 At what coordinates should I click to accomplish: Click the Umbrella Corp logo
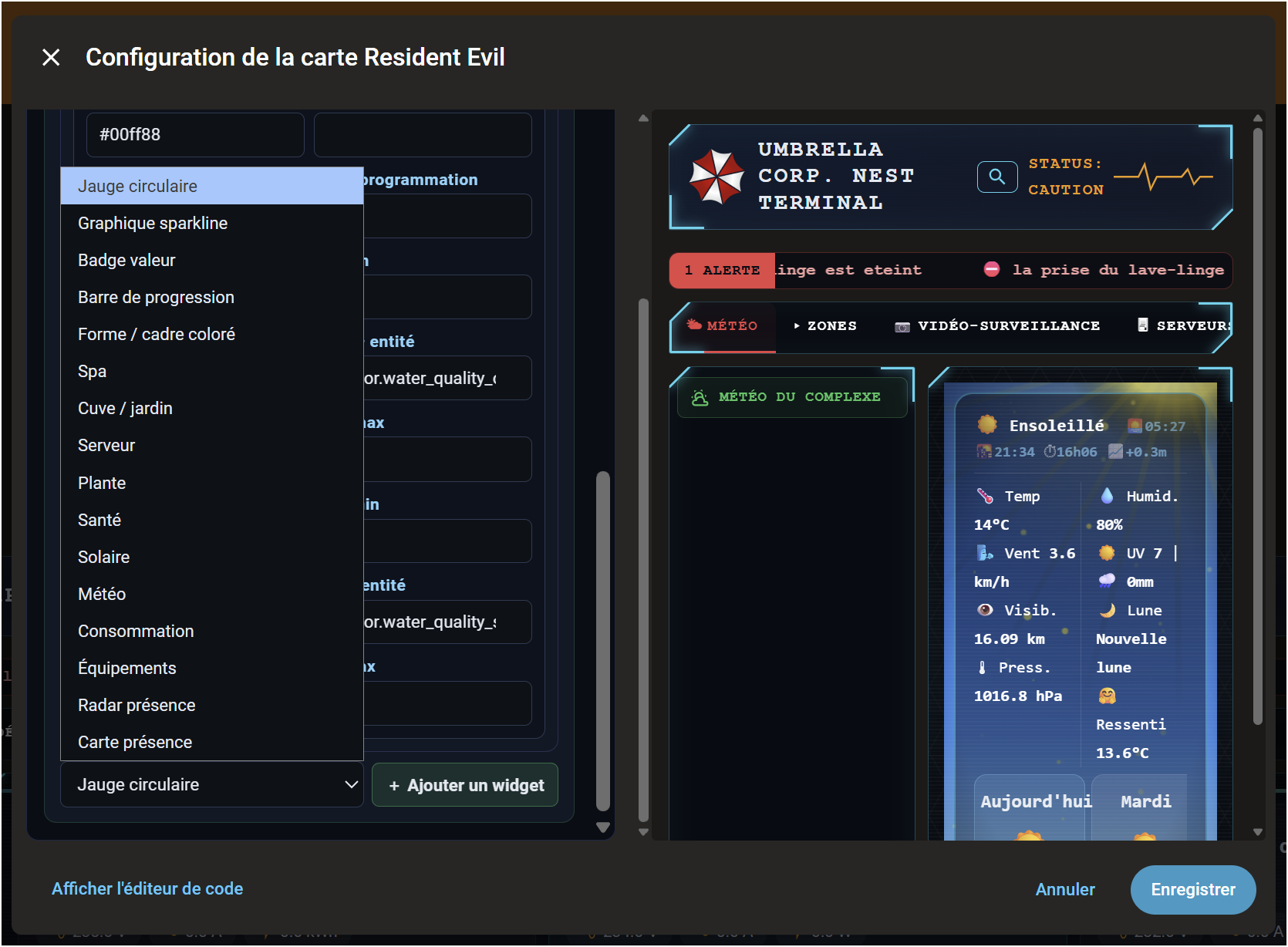click(x=716, y=177)
